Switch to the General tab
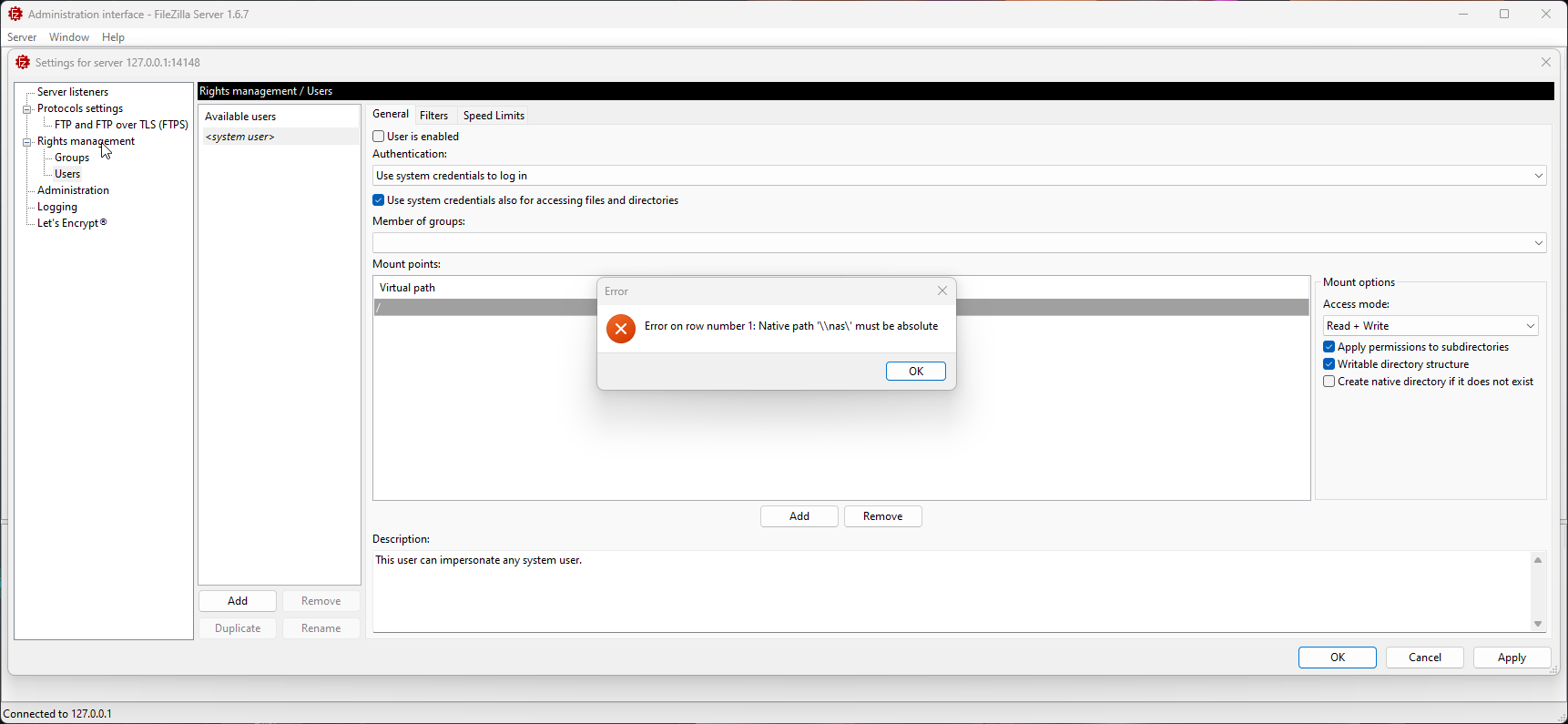Image resolution: width=1568 pixels, height=724 pixels. click(x=391, y=114)
